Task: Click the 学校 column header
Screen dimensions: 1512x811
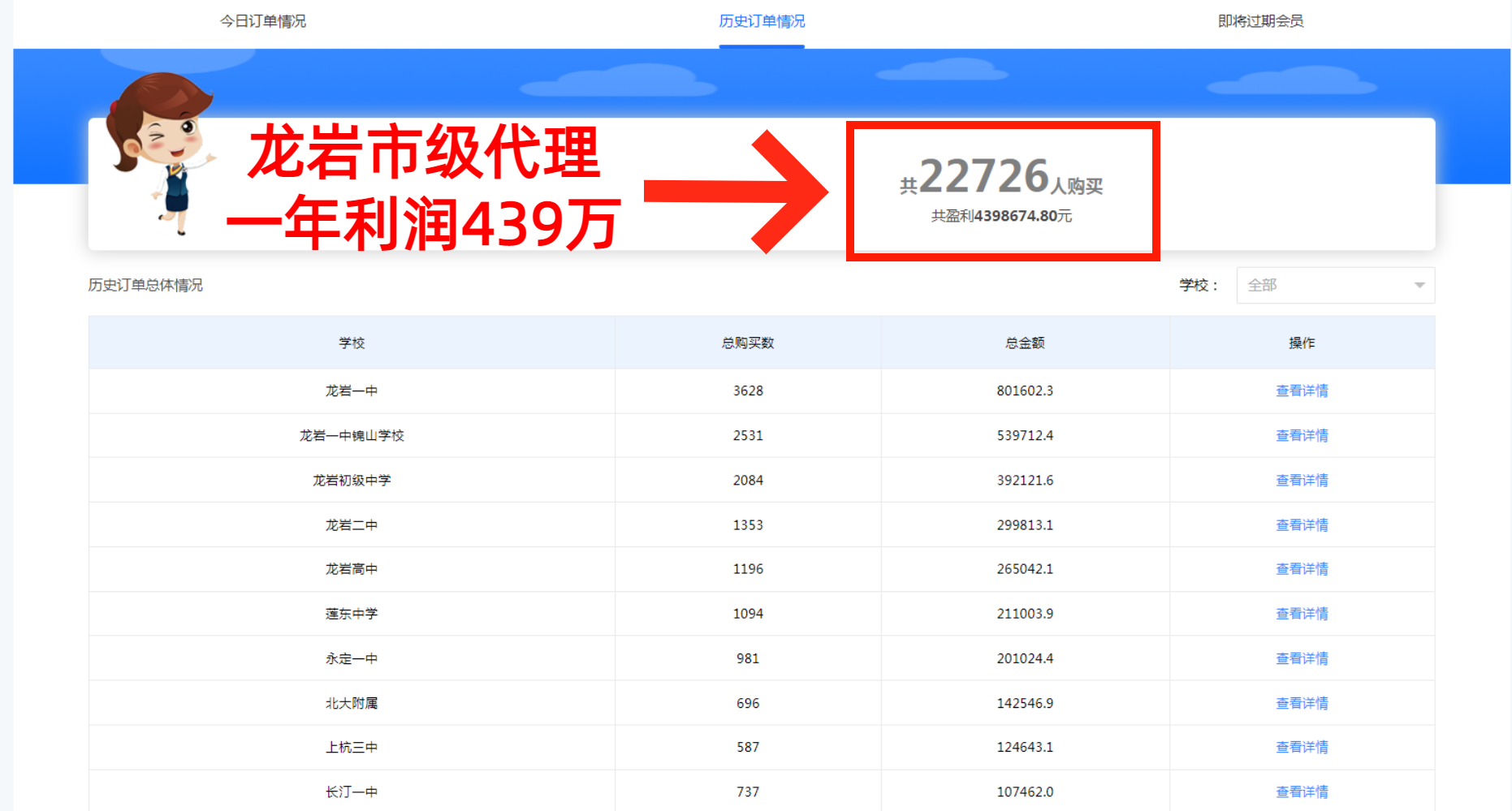Action: click(x=352, y=343)
